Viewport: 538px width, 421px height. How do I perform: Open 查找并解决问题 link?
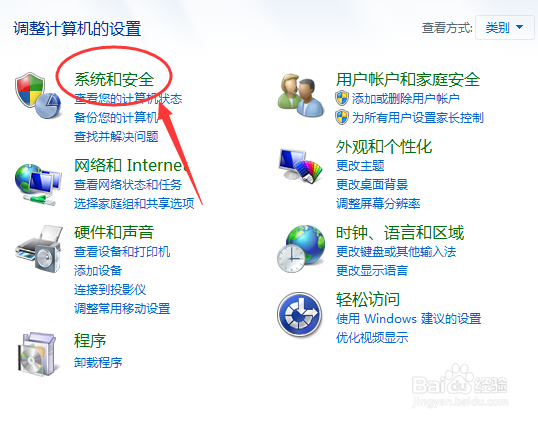[116, 137]
